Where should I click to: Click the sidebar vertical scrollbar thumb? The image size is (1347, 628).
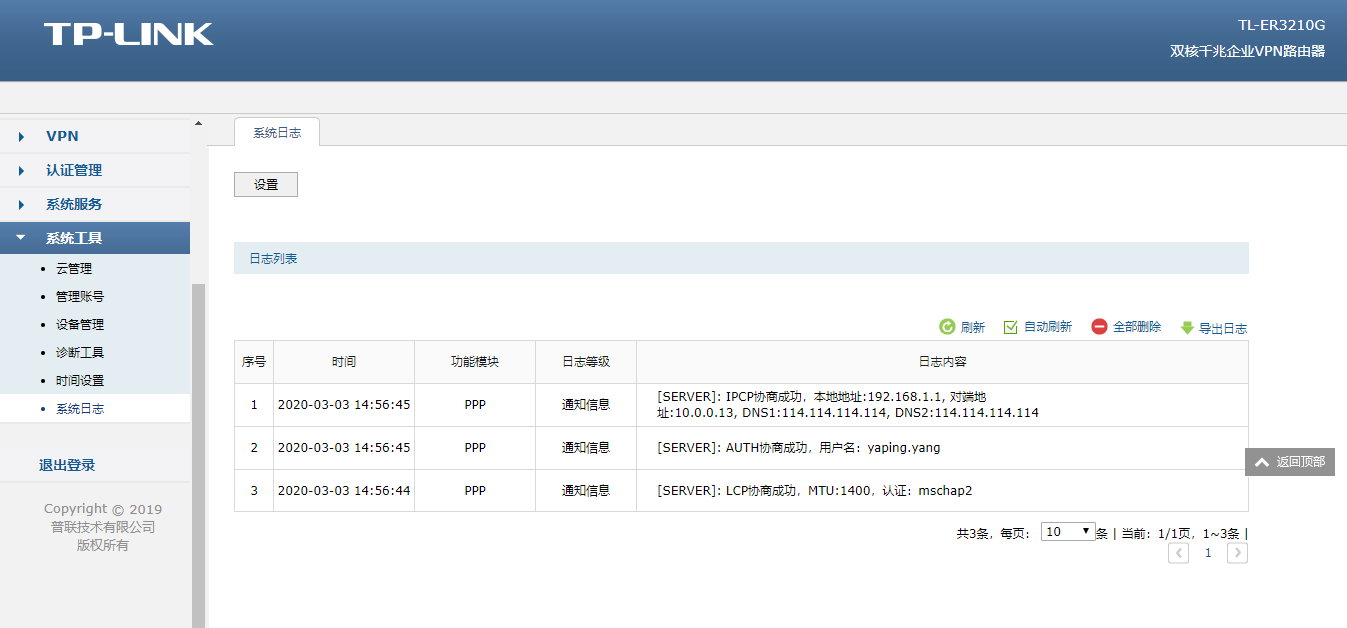[x=198, y=455]
